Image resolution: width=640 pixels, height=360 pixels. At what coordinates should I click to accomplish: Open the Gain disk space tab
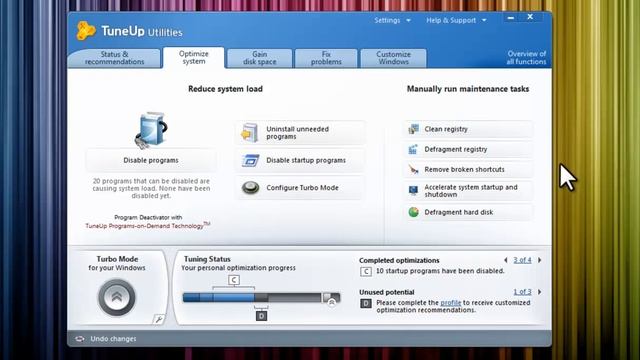260,58
